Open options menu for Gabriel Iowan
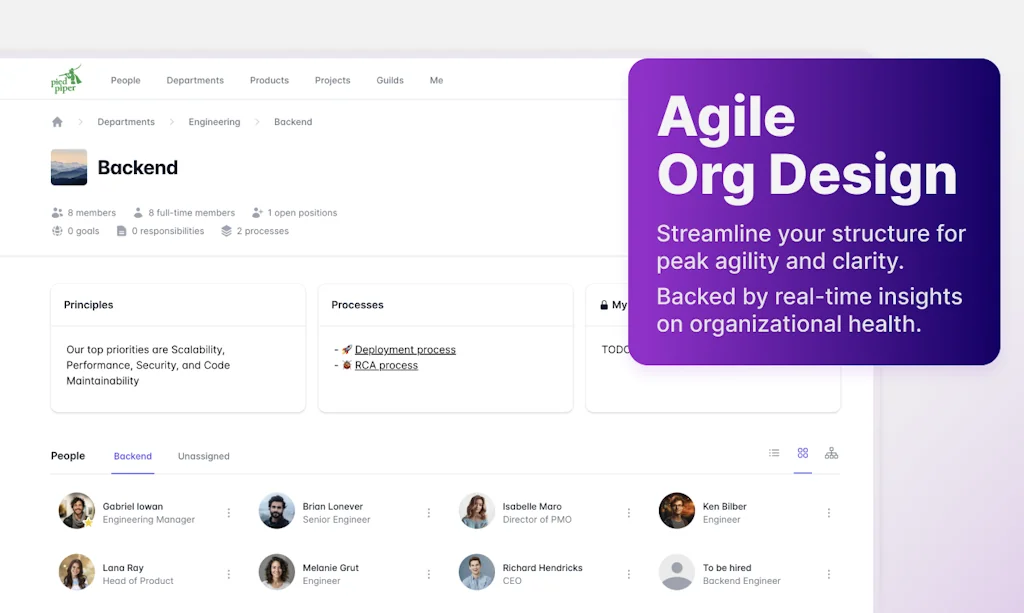 pyautogui.click(x=228, y=513)
